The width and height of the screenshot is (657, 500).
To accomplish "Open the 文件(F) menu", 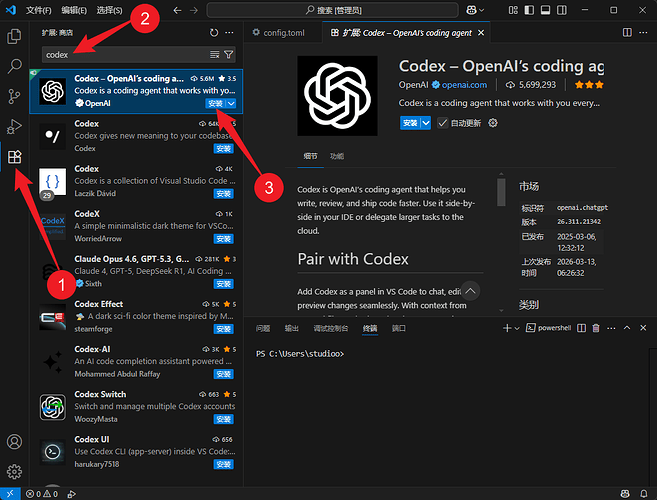I will [x=39, y=10].
